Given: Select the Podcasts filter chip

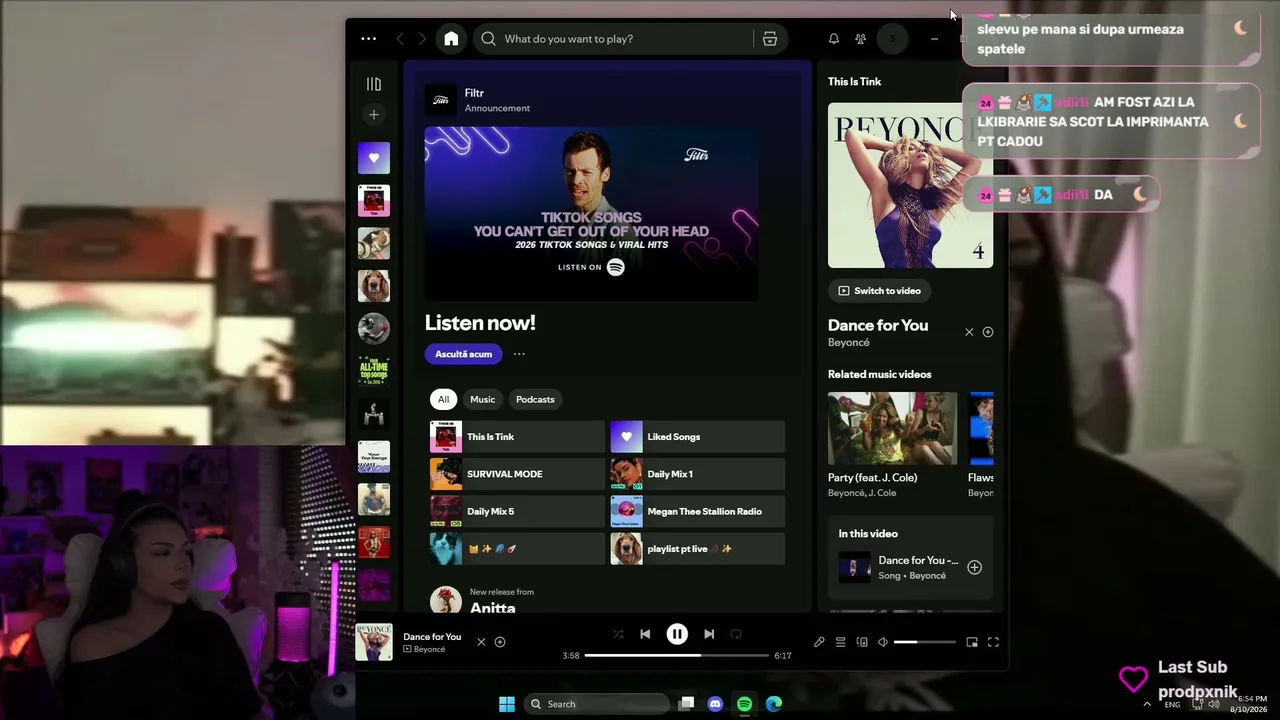Looking at the screenshot, I should tap(535, 399).
